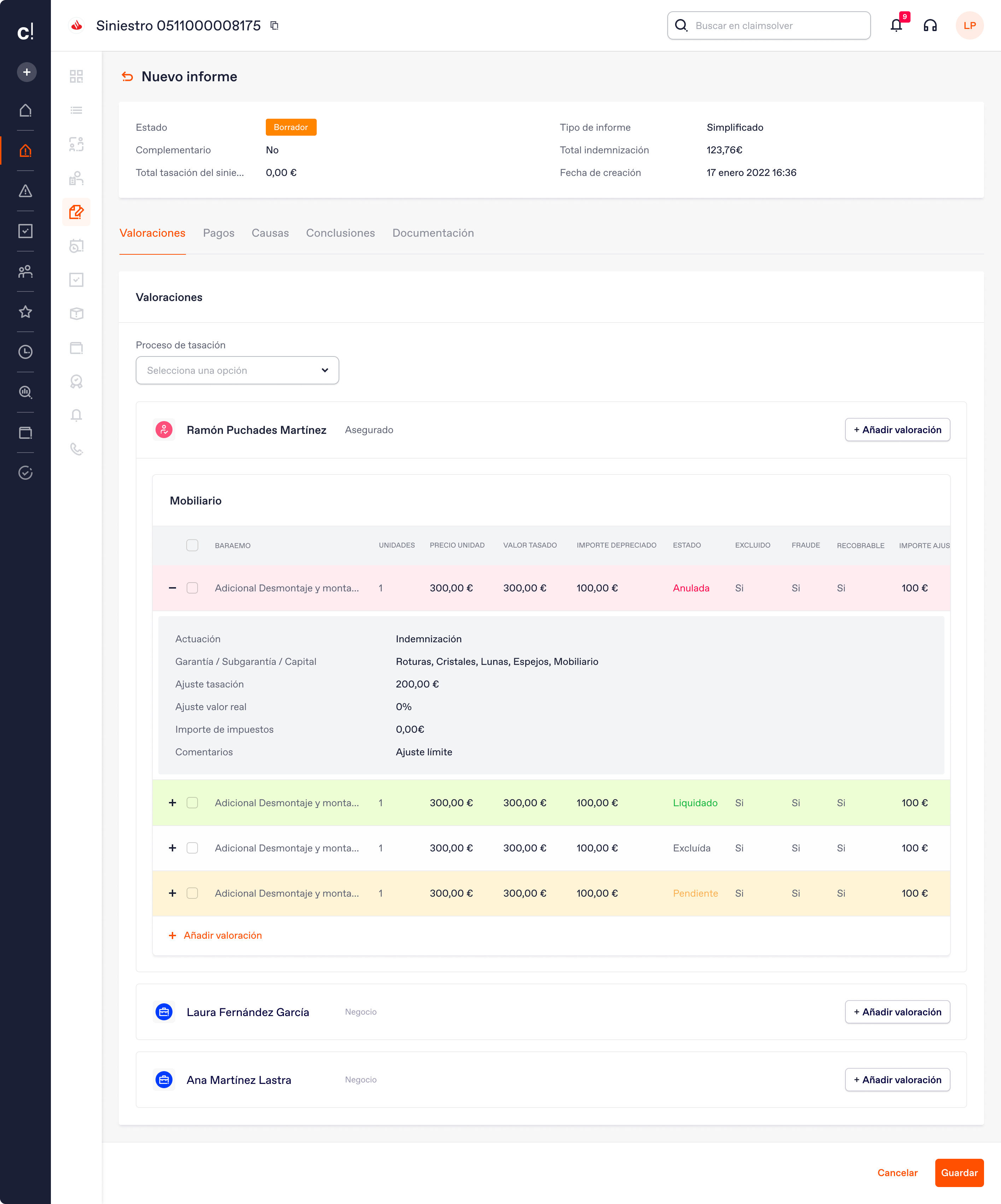Click the claimsolver logo
Image resolution: width=1001 pixels, height=1204 pixels.
(25, 31)
